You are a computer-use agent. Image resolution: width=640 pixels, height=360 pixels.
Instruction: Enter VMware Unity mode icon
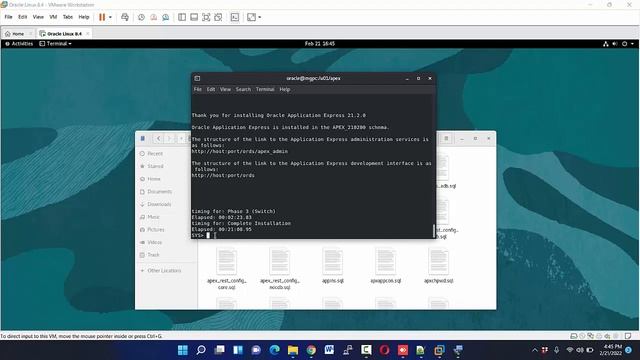pyautogui.click(x=218, y=17)
